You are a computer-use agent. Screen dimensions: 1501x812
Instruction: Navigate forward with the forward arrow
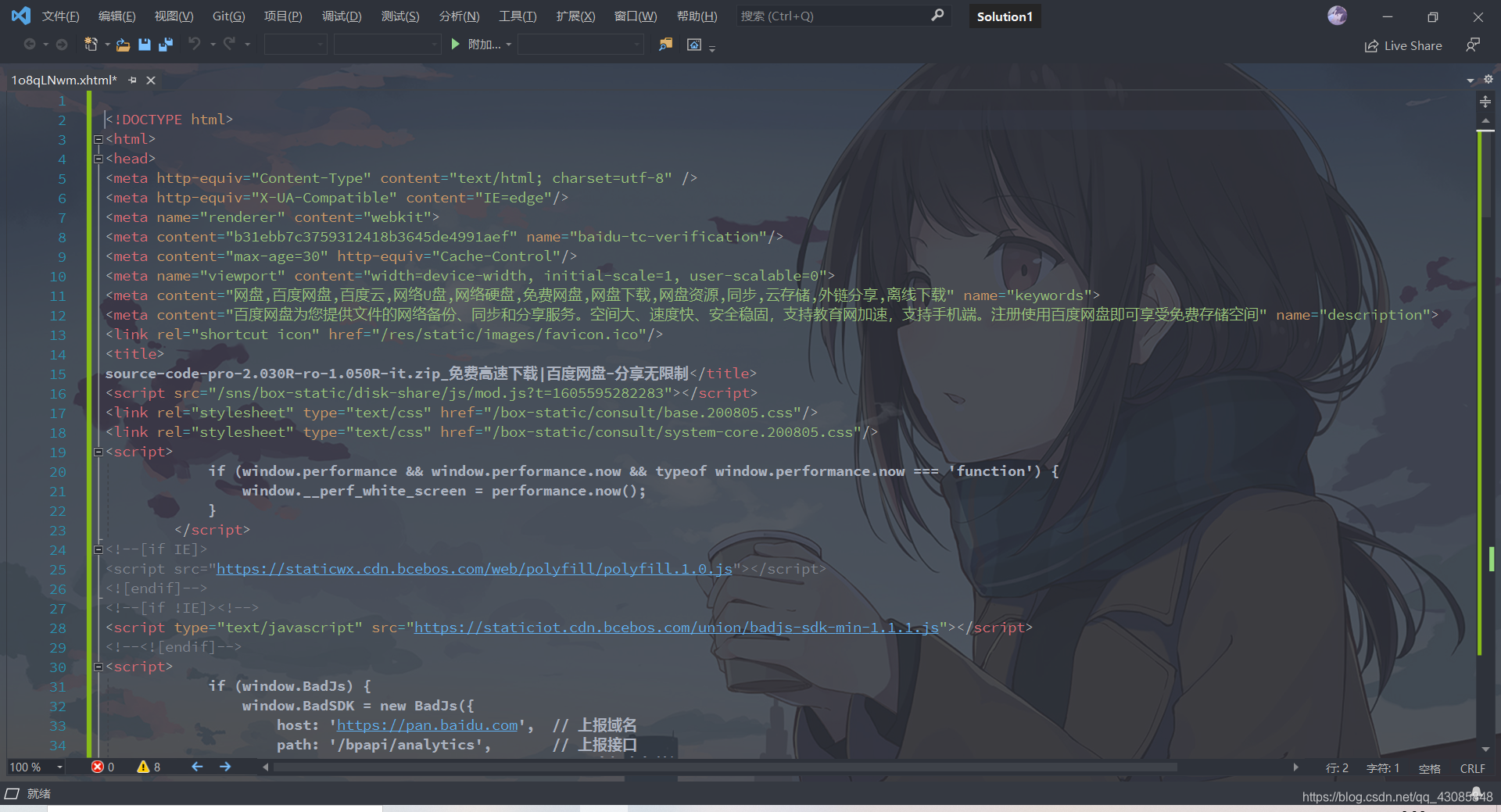click(61, 45)
